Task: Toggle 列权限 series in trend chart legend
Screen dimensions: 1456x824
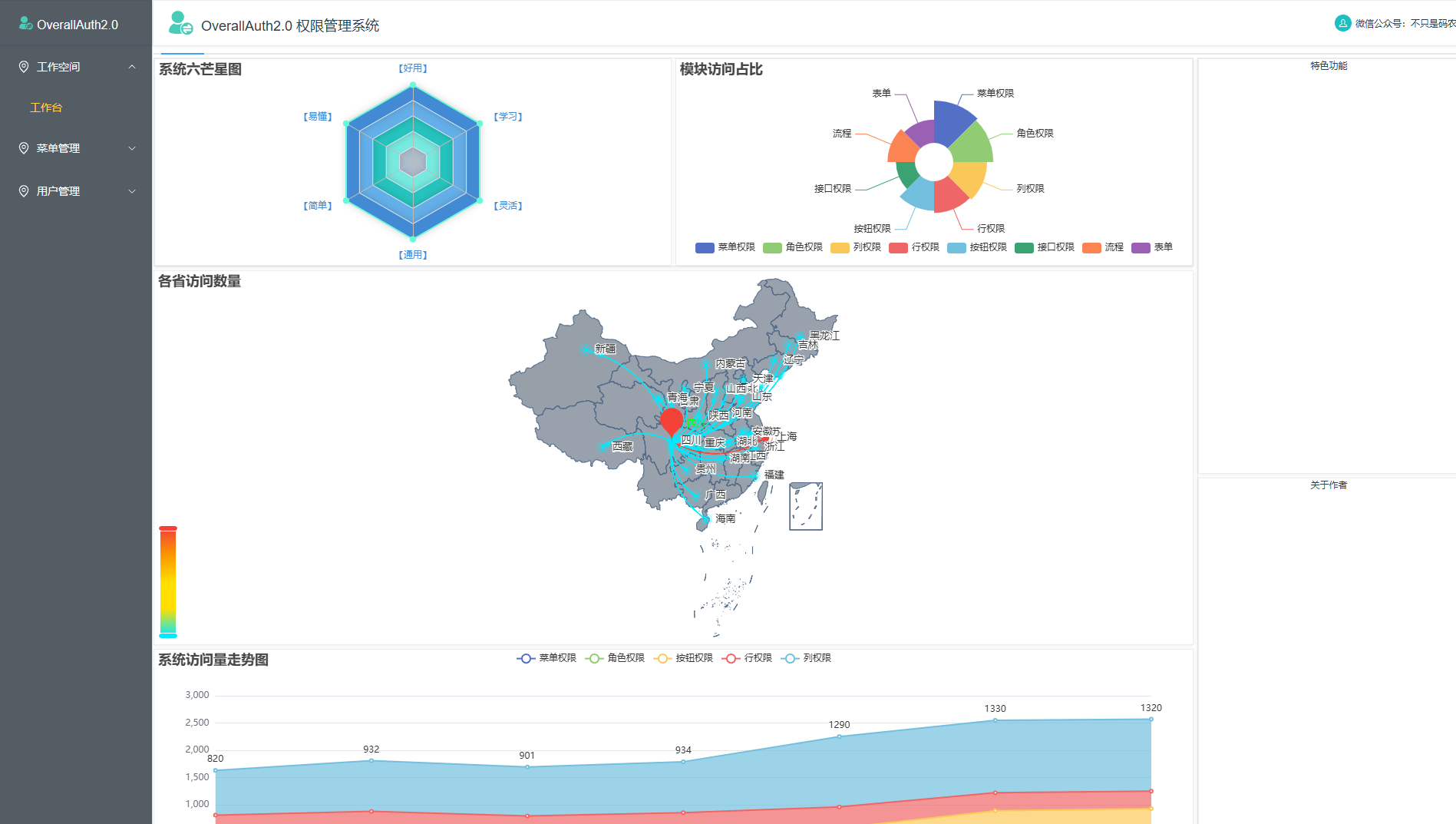Action: click(805, 658)
